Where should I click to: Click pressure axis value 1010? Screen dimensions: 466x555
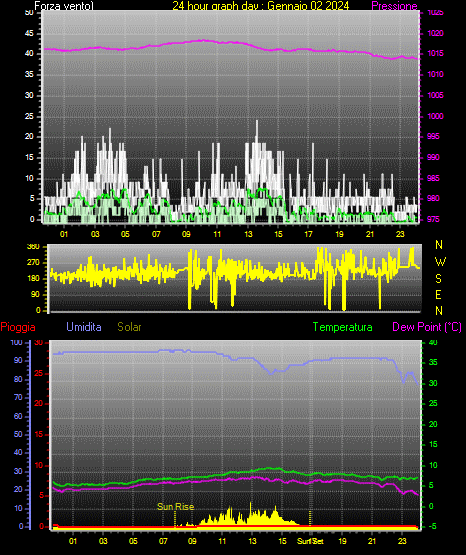tap(436, 74)
